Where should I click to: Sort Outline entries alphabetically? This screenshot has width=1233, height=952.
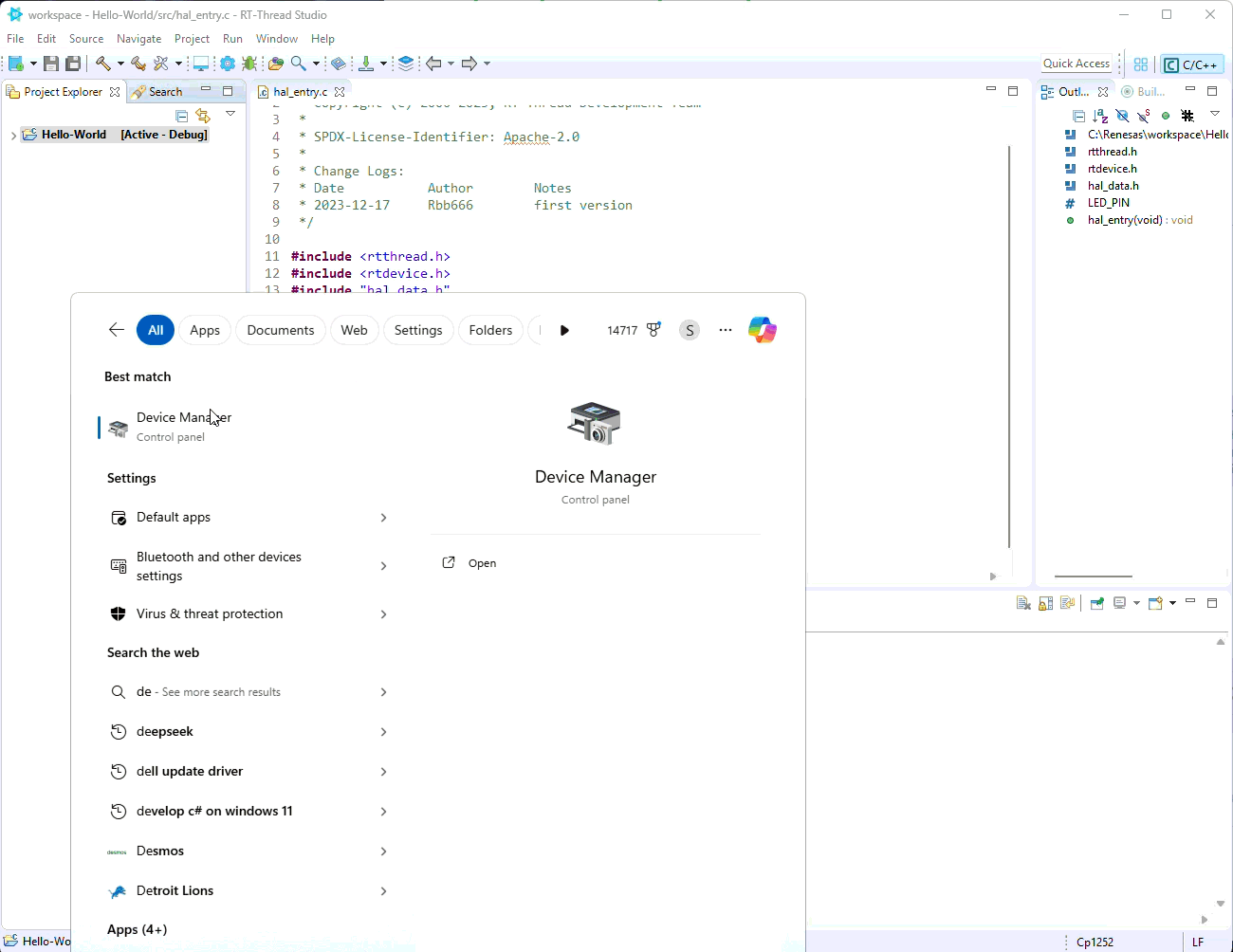click(x=1100, y=116)
